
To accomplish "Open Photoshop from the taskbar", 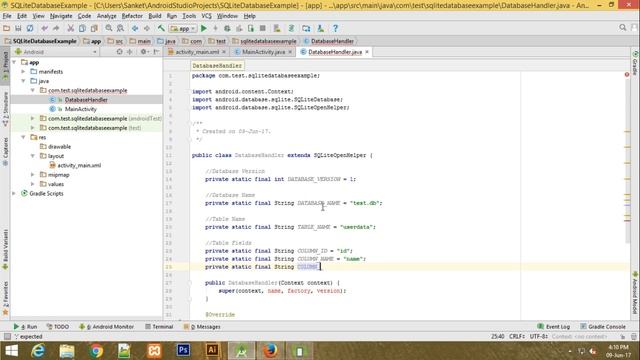I will [x=183, y=350].
